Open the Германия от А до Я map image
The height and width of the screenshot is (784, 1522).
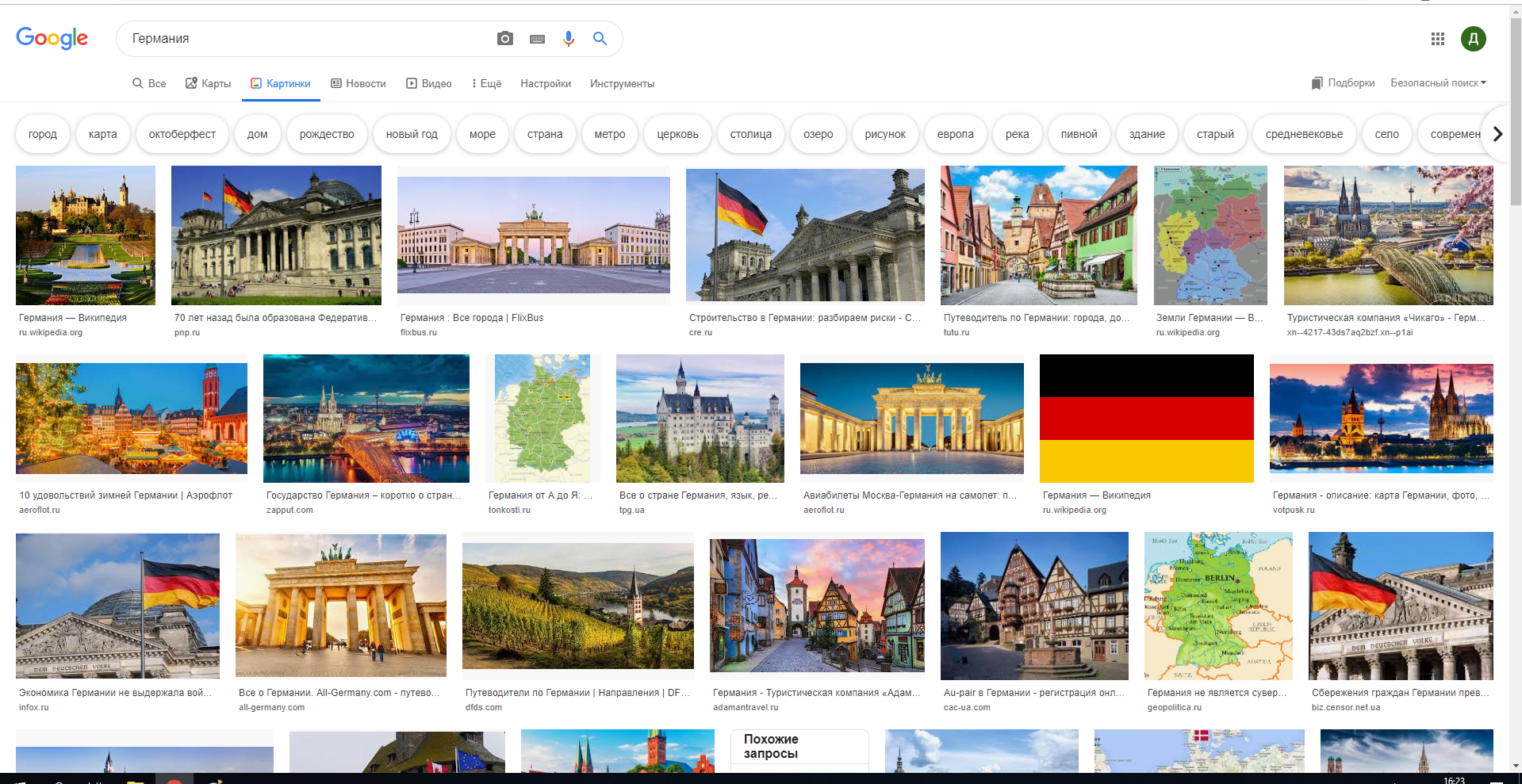tap(542, 419)
